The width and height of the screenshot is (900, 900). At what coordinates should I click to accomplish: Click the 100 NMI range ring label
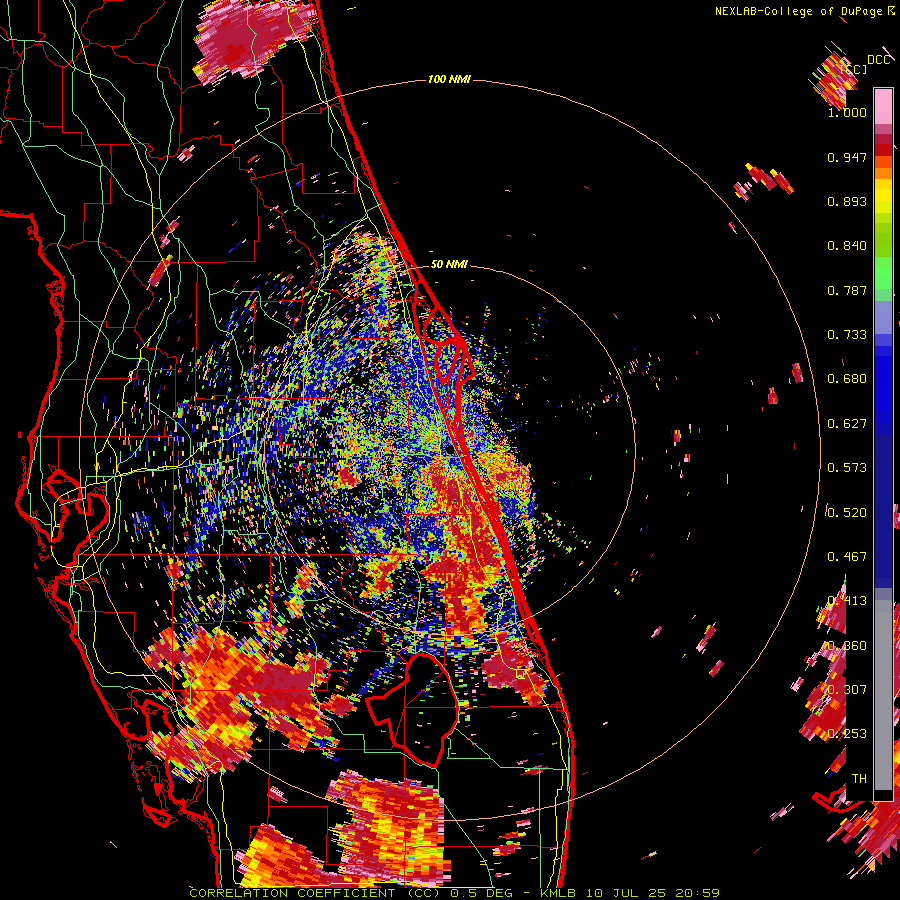pos(449,79)
